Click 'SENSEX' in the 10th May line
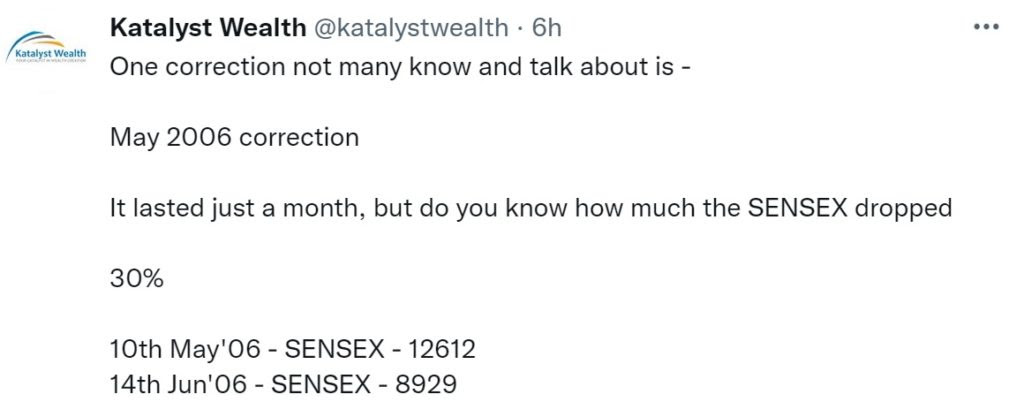This screenshot has width=1024, height=402. pos(335,350)
